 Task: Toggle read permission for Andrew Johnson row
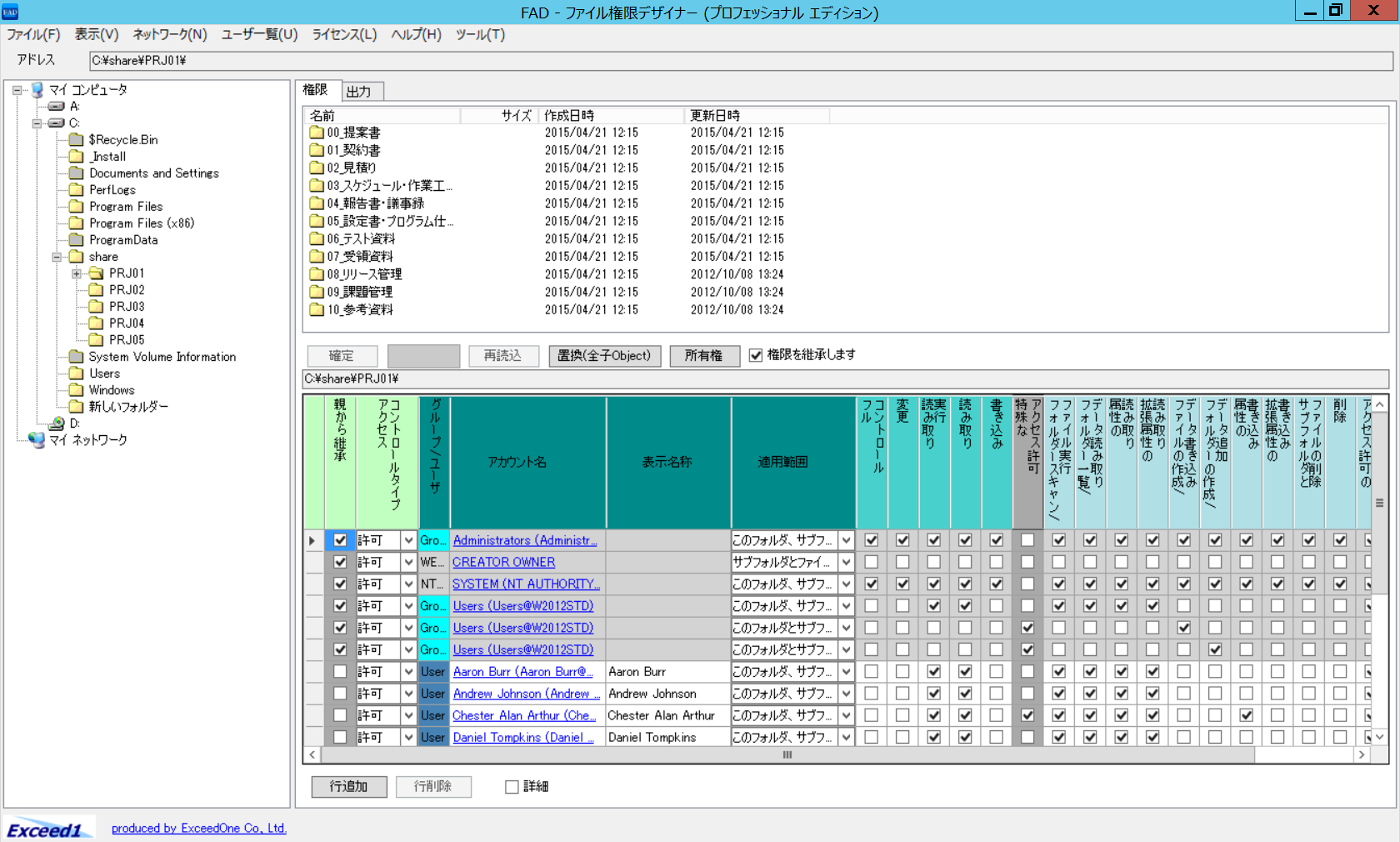(965, 693)
